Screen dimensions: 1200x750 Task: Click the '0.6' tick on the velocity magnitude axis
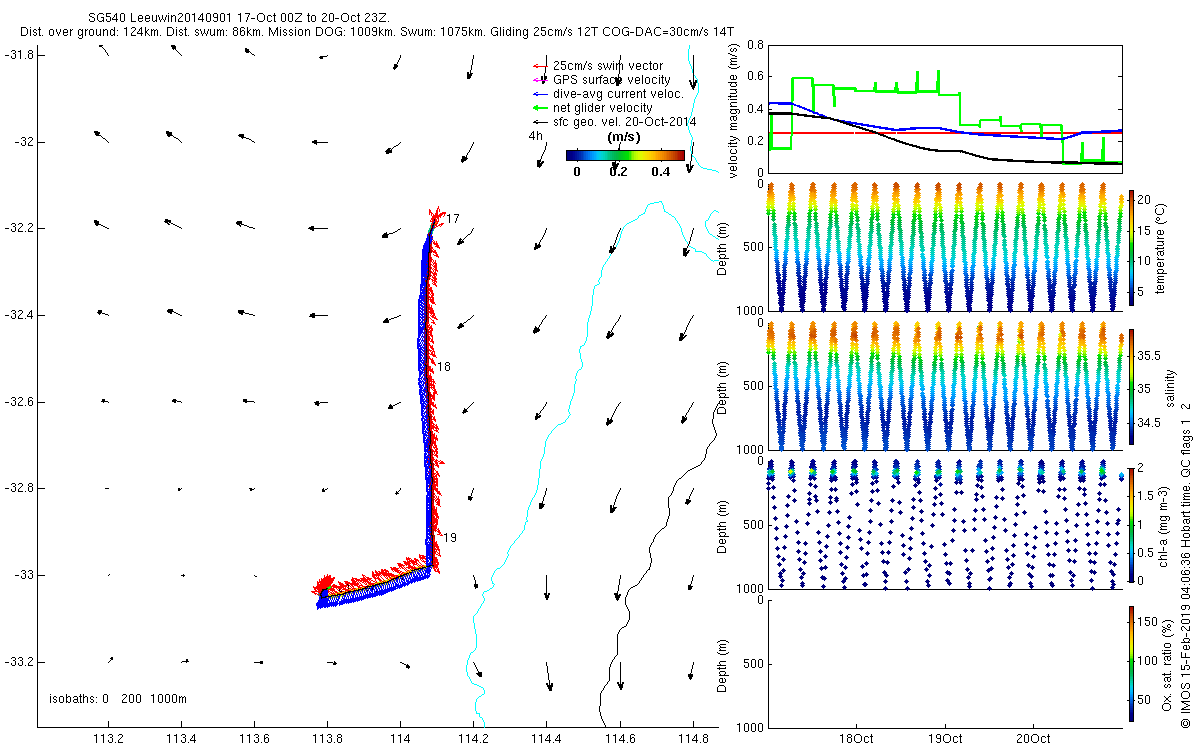[x=755, y=77]
